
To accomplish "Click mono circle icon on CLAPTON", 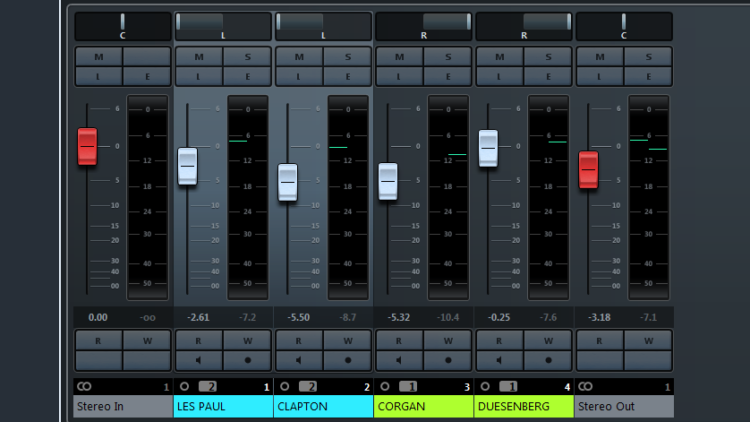I will point(285,386).
